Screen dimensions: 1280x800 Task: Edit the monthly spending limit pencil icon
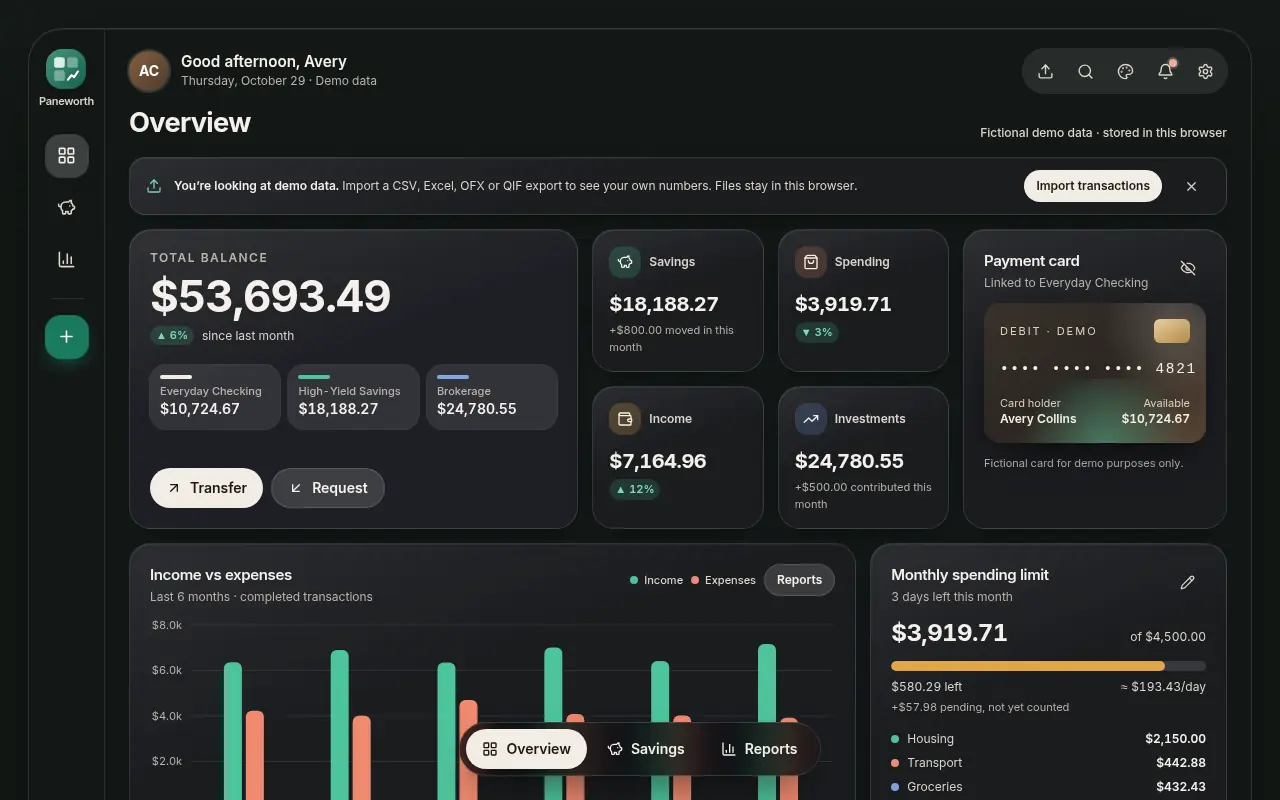click(1188, 582)
